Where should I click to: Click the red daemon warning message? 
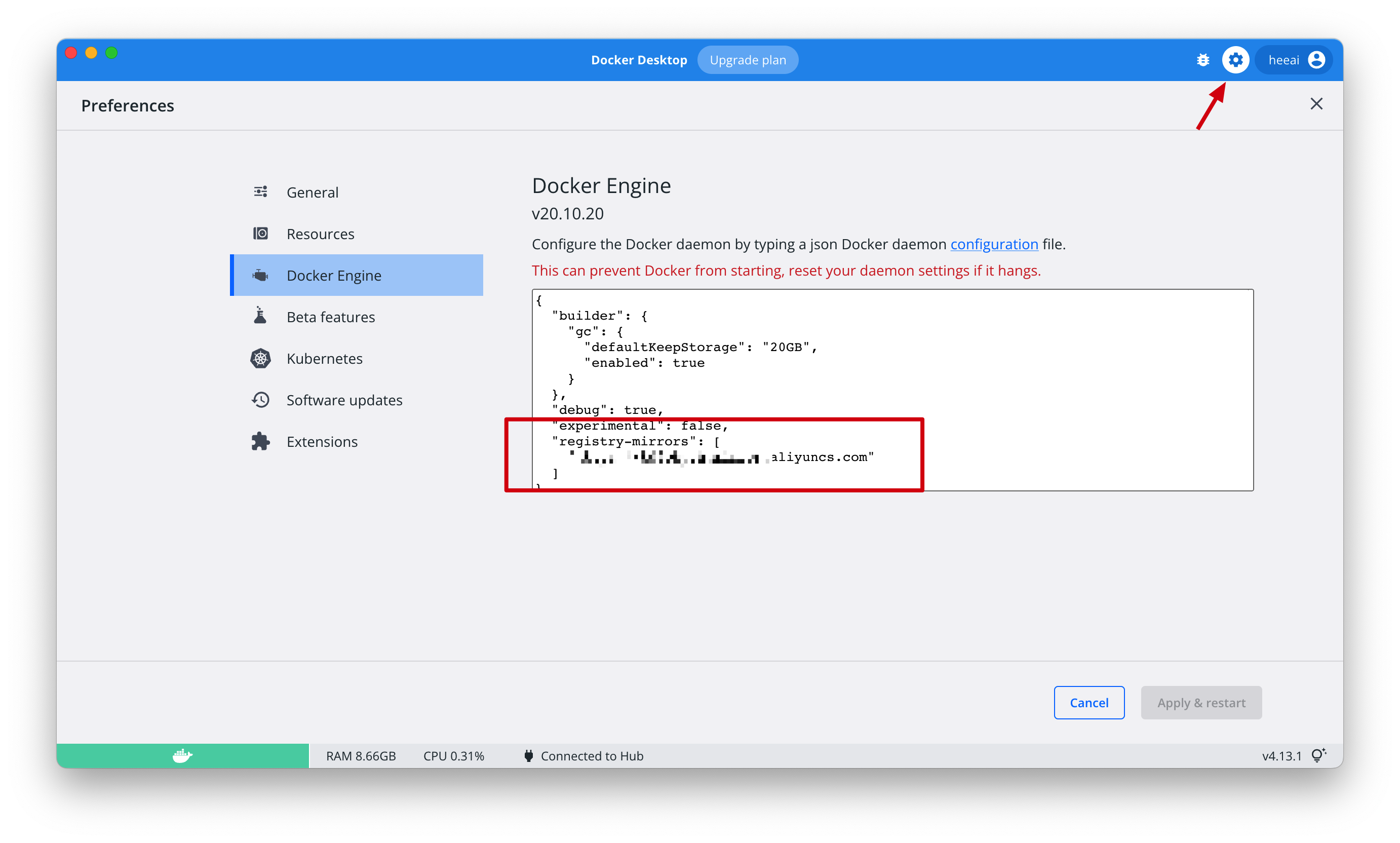pyautogui.click(x=786, y=271)
